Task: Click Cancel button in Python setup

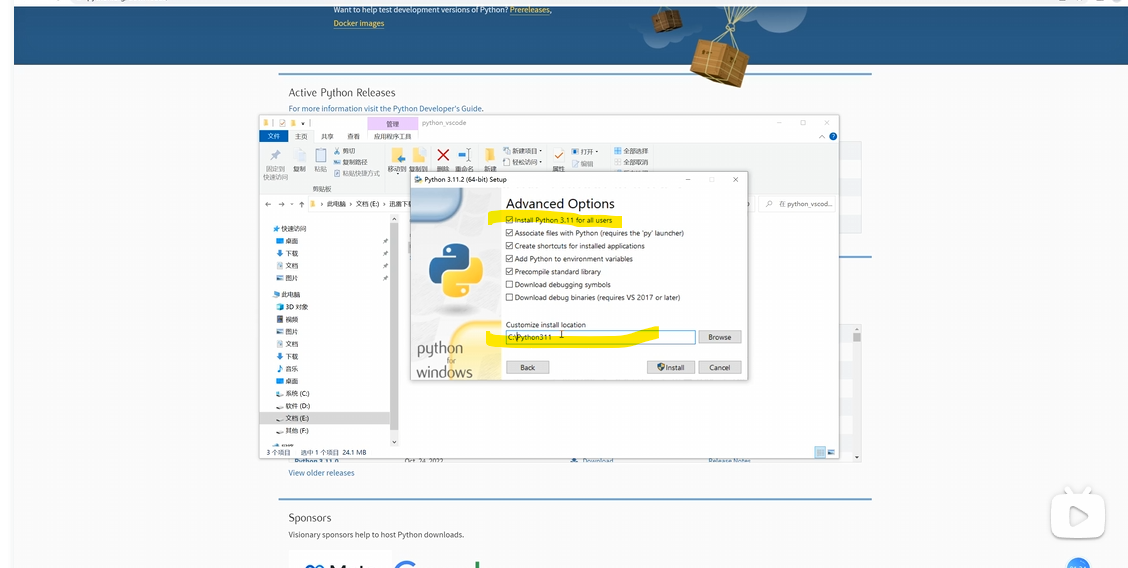Action: tap(719, 367)
